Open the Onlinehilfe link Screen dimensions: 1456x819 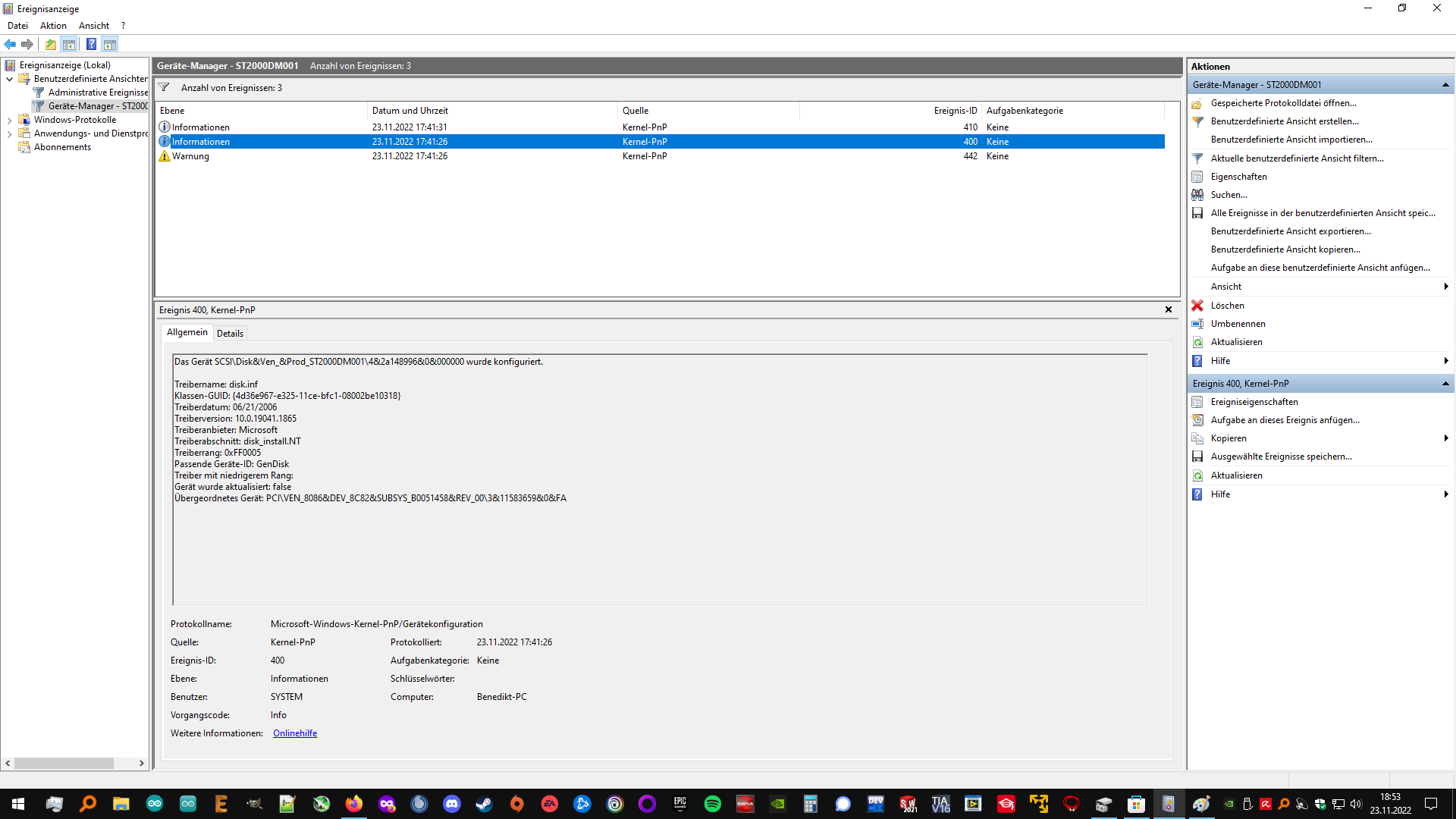pos(295,733)
